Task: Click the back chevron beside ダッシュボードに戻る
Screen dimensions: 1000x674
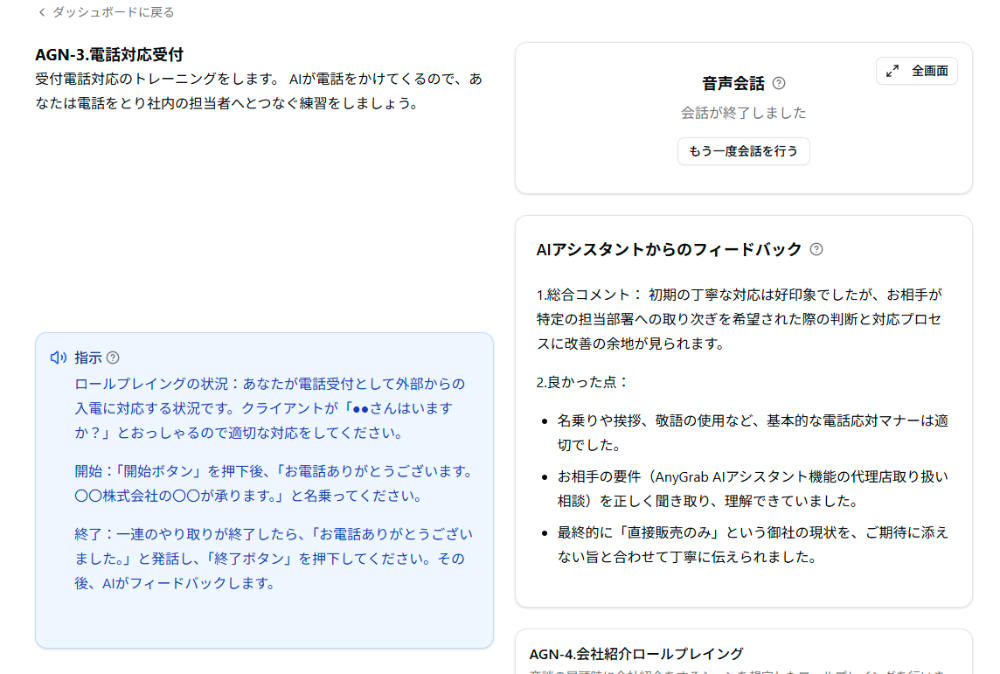Action: point(42,12)
